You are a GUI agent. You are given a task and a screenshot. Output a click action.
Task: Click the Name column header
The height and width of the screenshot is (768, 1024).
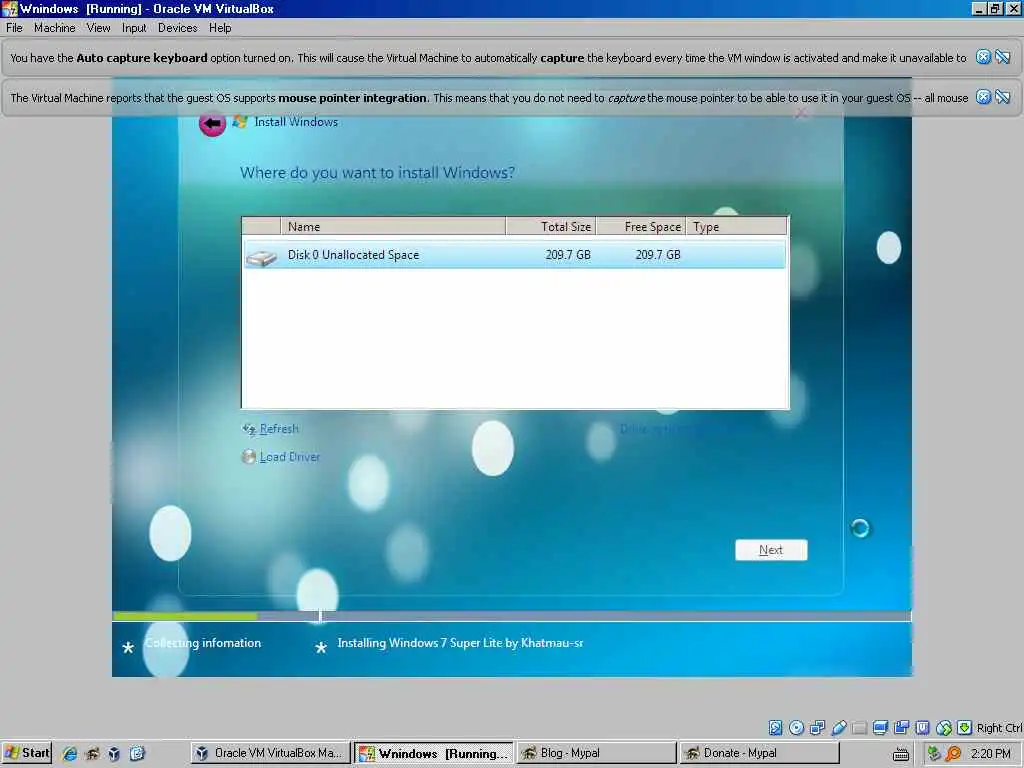pyautogui.click(x=393, y=227)
